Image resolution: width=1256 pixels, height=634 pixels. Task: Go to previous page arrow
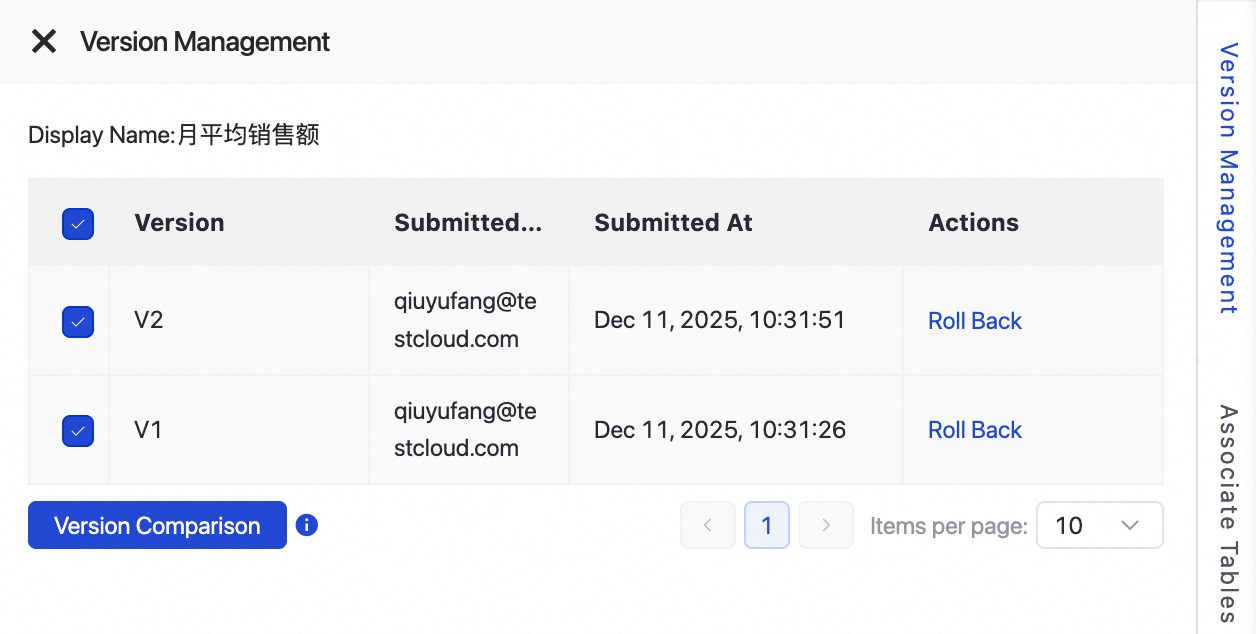click(707, 525)
